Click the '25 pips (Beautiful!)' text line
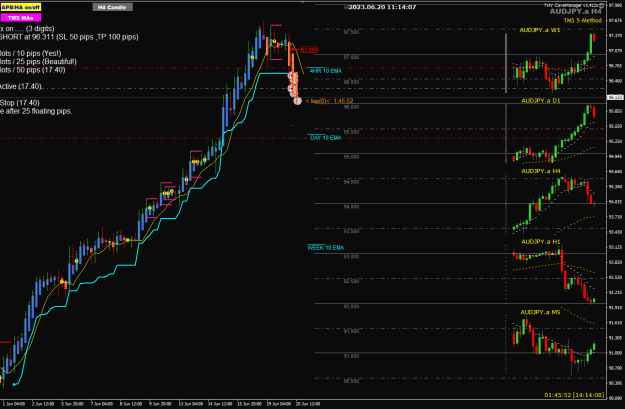The image size is (625, 409). [38, 62]
